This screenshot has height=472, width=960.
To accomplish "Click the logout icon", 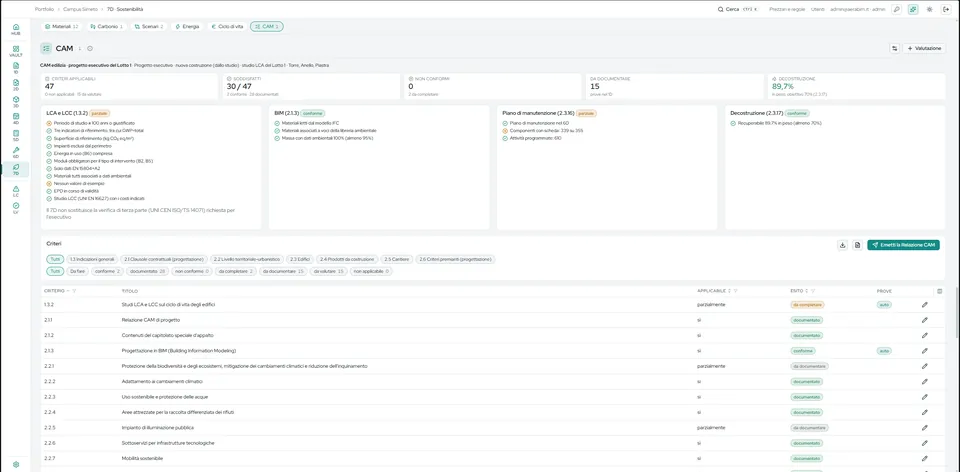I will pyautogui.click(x=946, y=9).
